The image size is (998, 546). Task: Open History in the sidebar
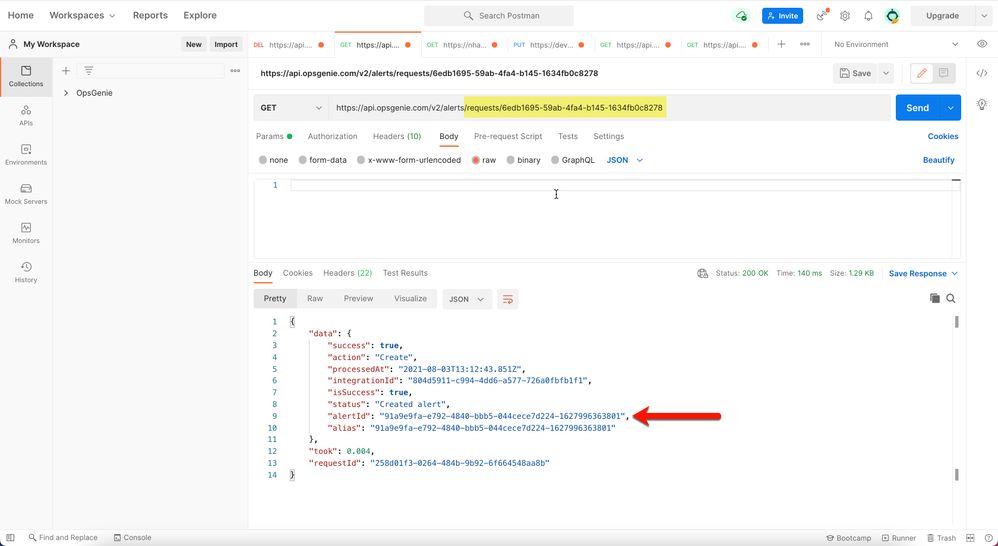[x=26, y=272]
